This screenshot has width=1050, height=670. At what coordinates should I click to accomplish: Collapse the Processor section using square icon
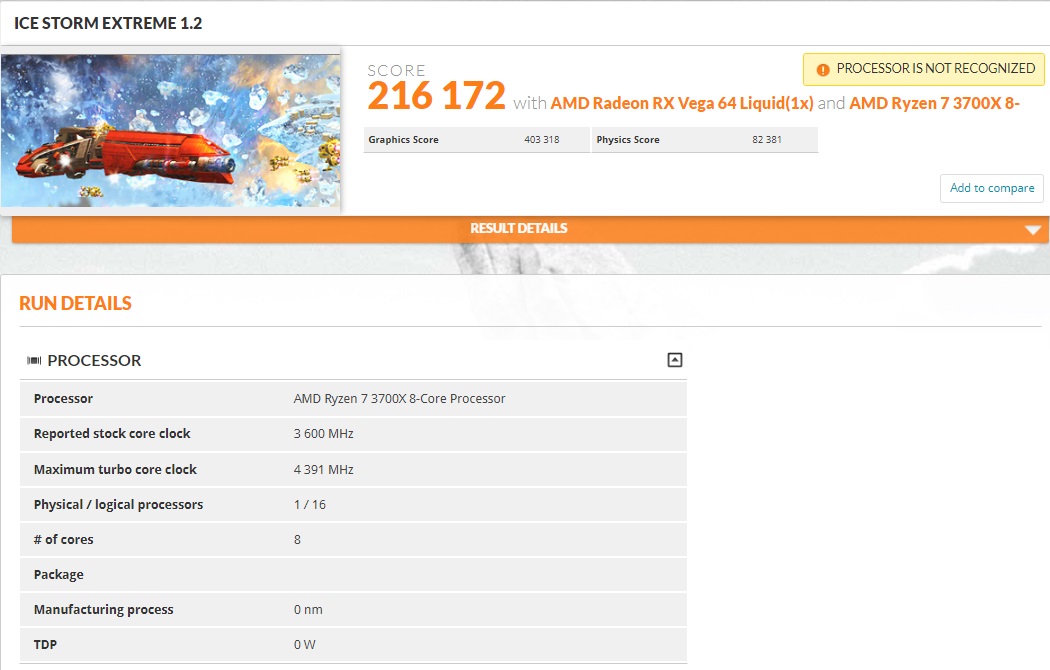pyautogui.click(x=674, y=360)
